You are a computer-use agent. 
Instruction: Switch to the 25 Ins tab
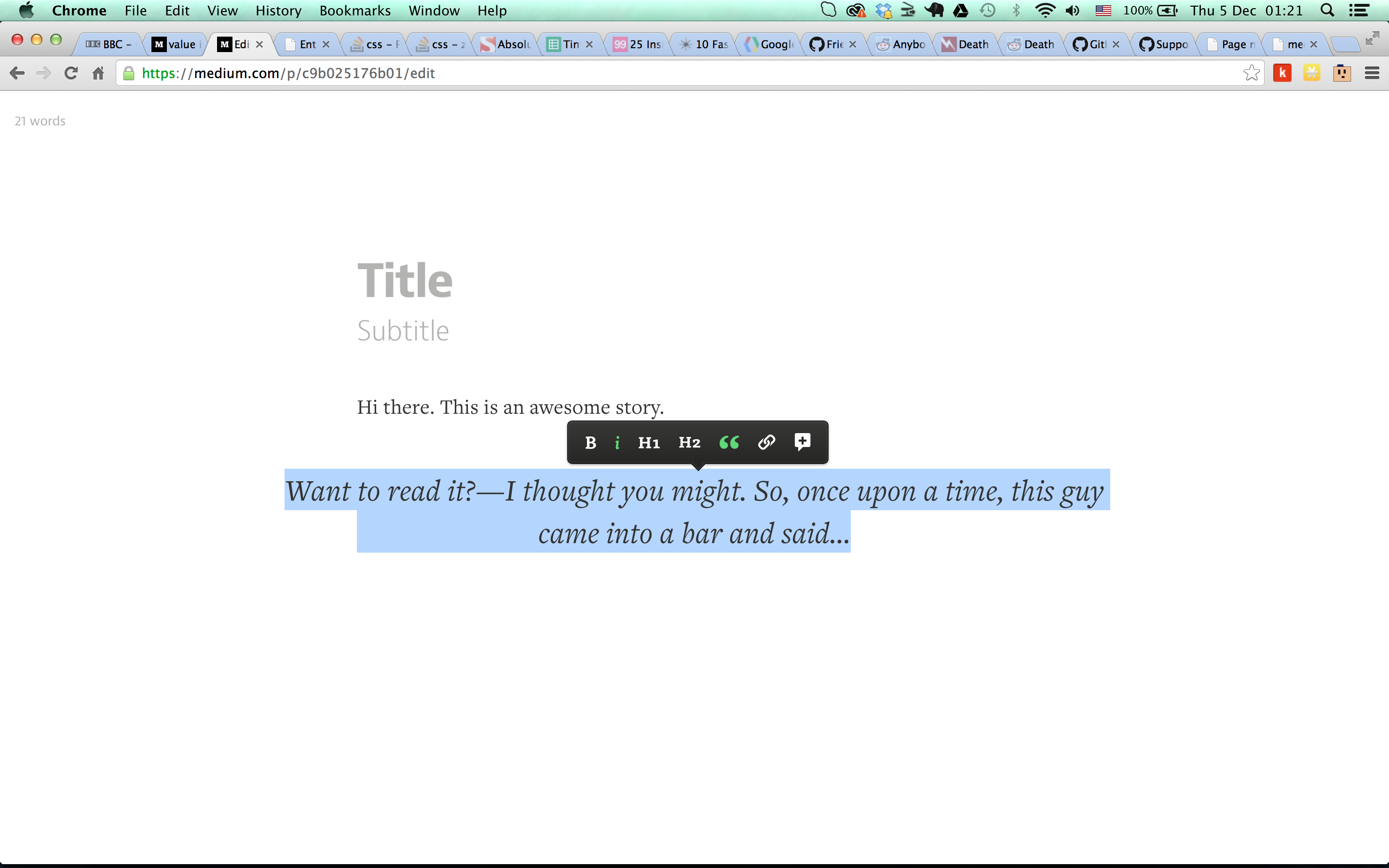pyautogui.click(x=637, y=44)
